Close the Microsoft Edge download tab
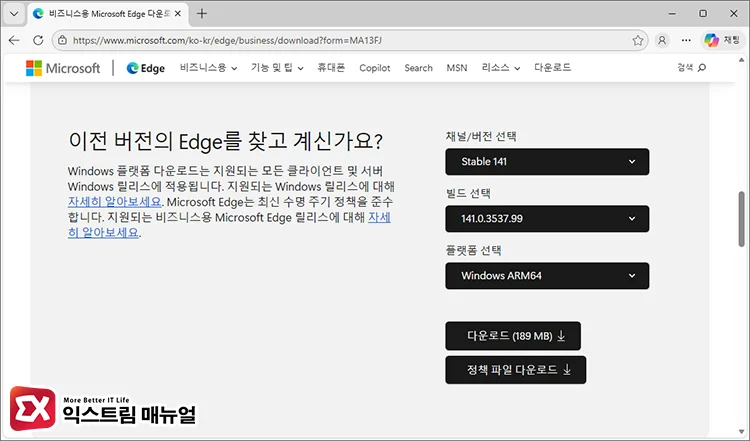This screenshot has width=750, height=441. pyautogui.click(x=178, y=13)
